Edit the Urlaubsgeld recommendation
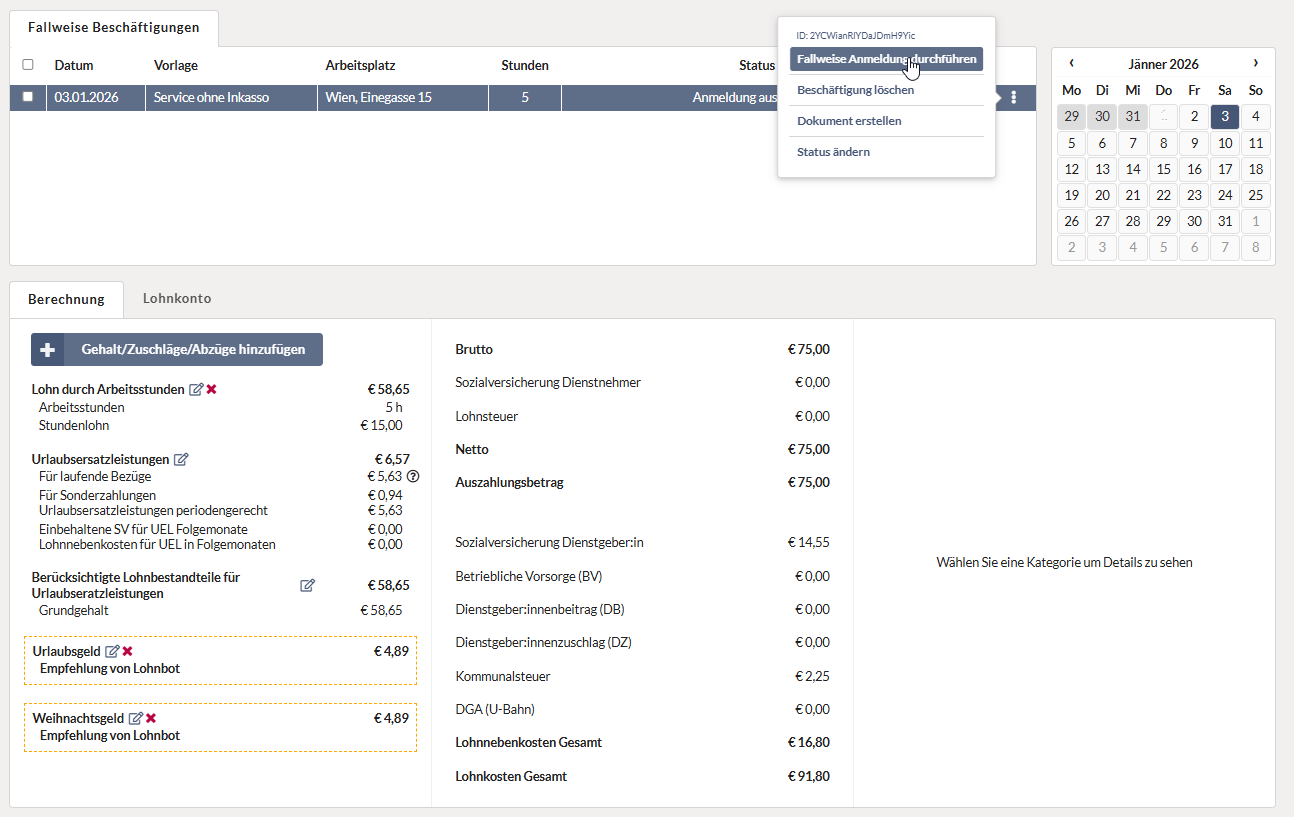1294x817 pixels. pyautogui.click(x=112, y=651)
